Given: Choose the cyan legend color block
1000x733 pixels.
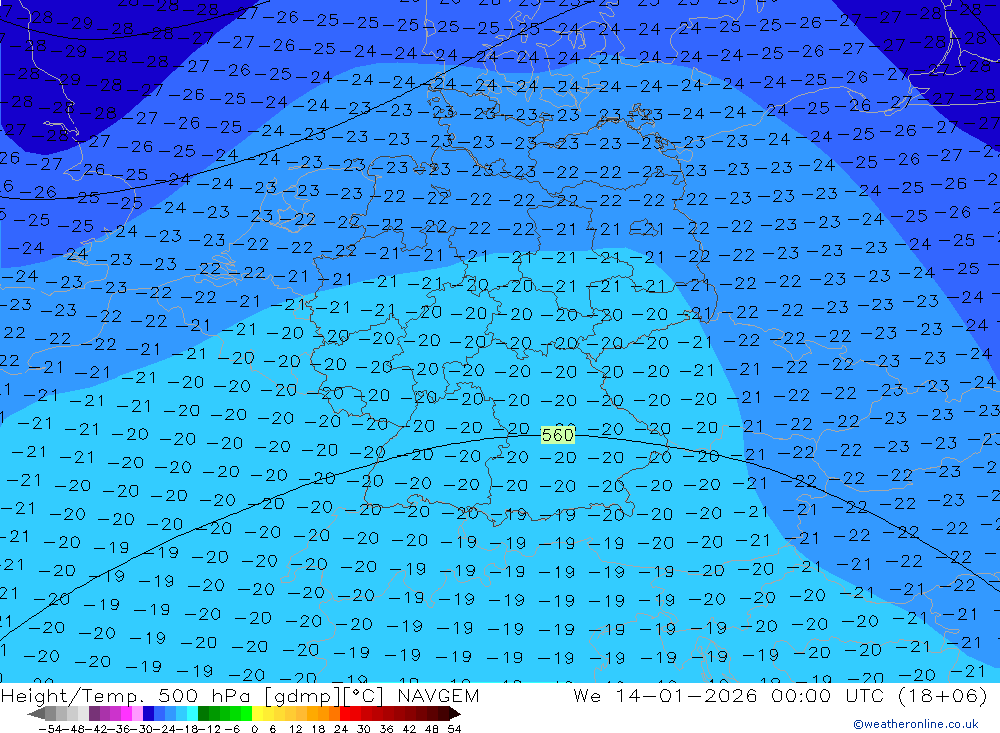Looking at the screenshot, I should [x=192, y=714].
